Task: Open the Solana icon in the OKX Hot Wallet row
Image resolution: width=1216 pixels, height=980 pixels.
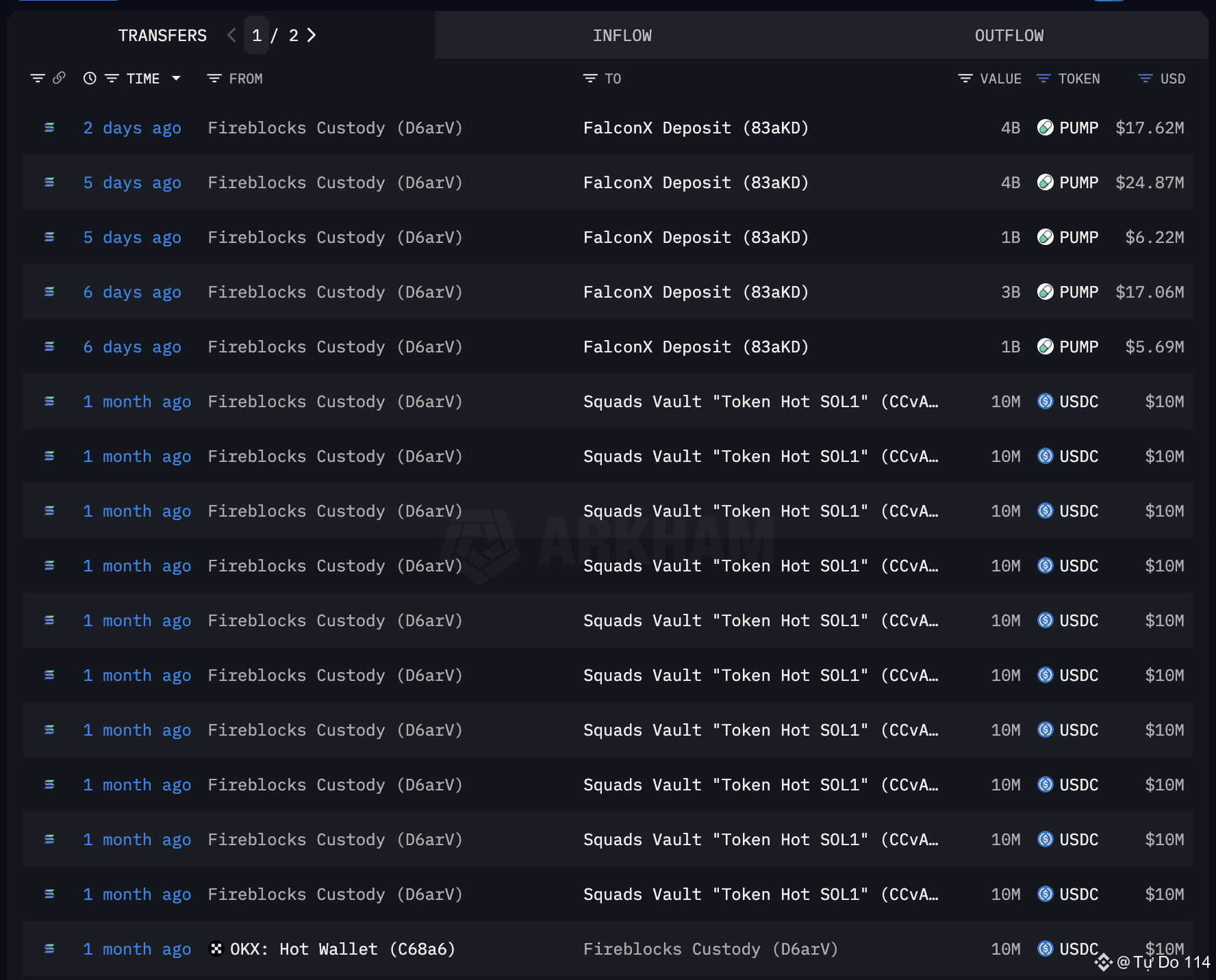Action: click(x=49, y=949)
